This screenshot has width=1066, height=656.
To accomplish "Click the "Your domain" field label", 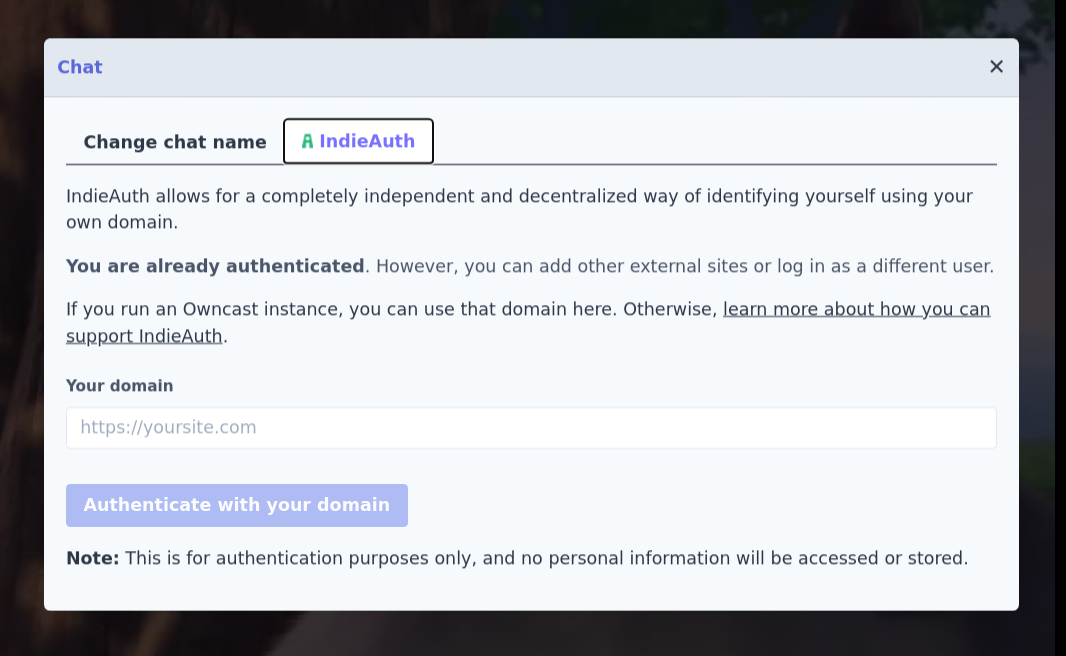I will pos(119,385).
